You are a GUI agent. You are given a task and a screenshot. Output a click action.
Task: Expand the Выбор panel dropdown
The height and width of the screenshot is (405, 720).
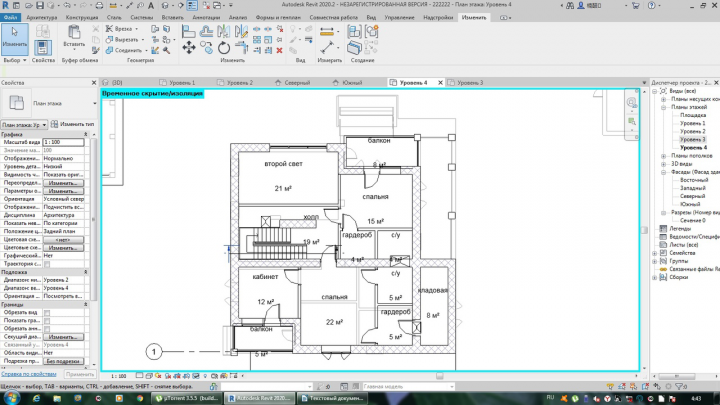click(x=15, y=60)
